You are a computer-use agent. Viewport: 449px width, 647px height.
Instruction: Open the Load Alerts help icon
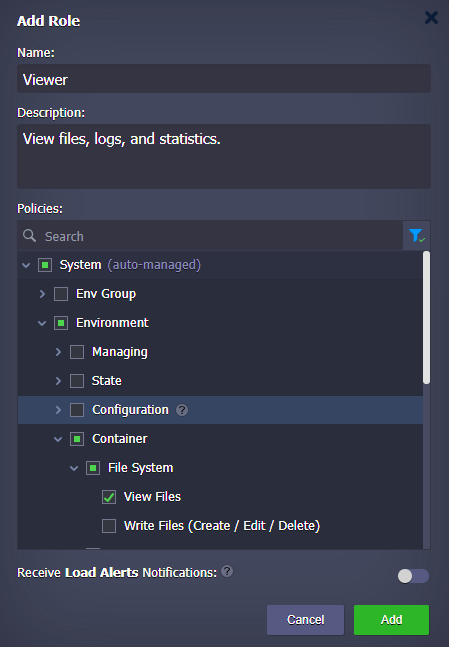227,571
